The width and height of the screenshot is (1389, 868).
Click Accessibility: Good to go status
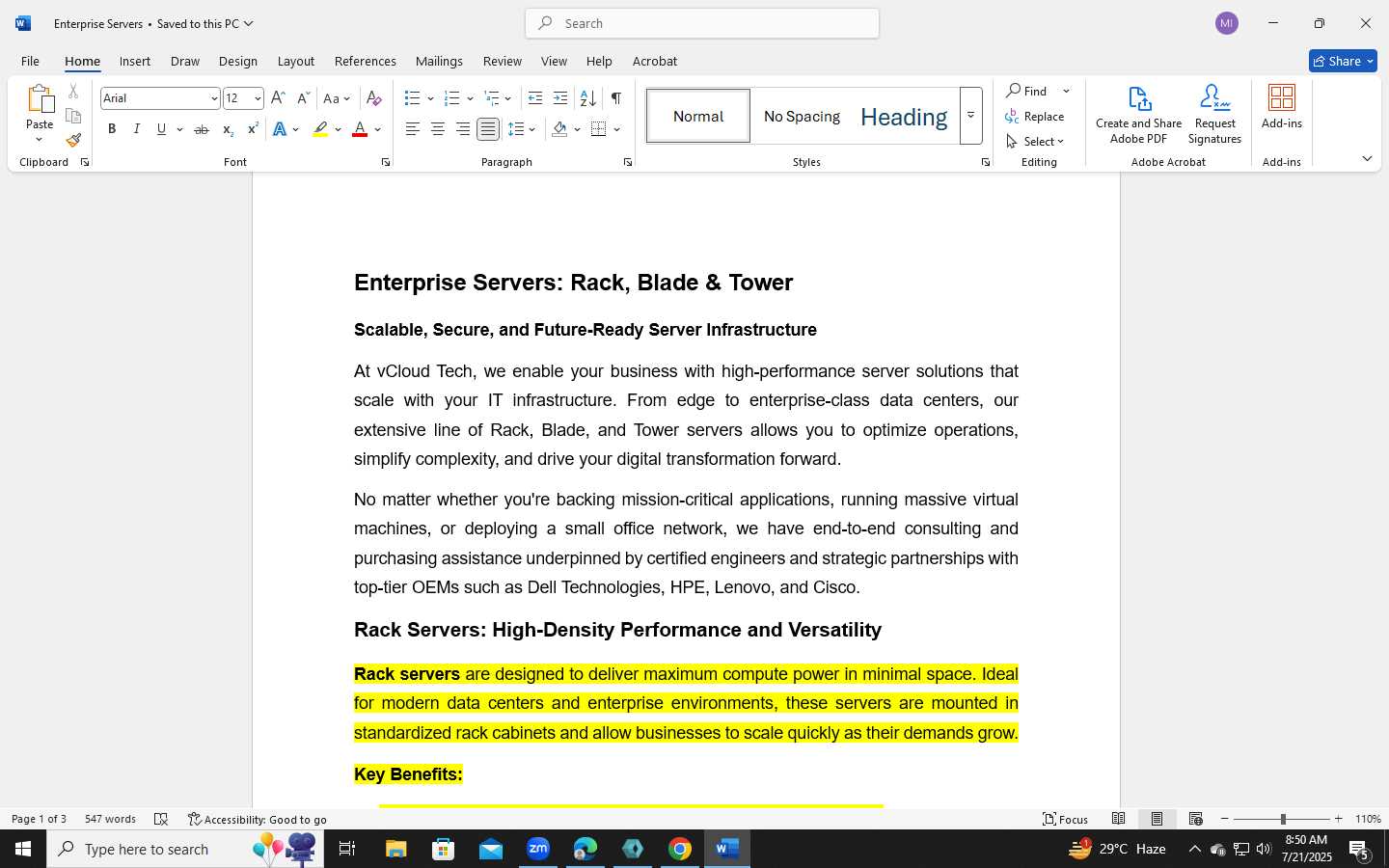[258, 819]
